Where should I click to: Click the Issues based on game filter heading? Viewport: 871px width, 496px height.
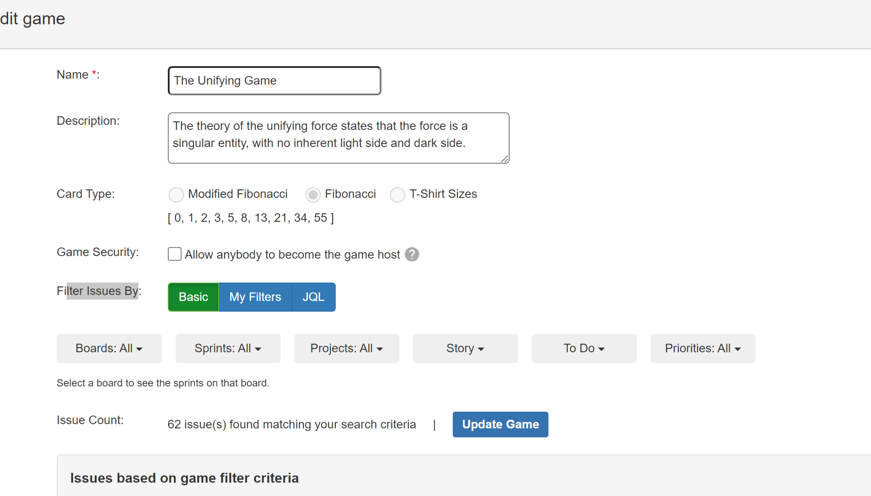184,478
